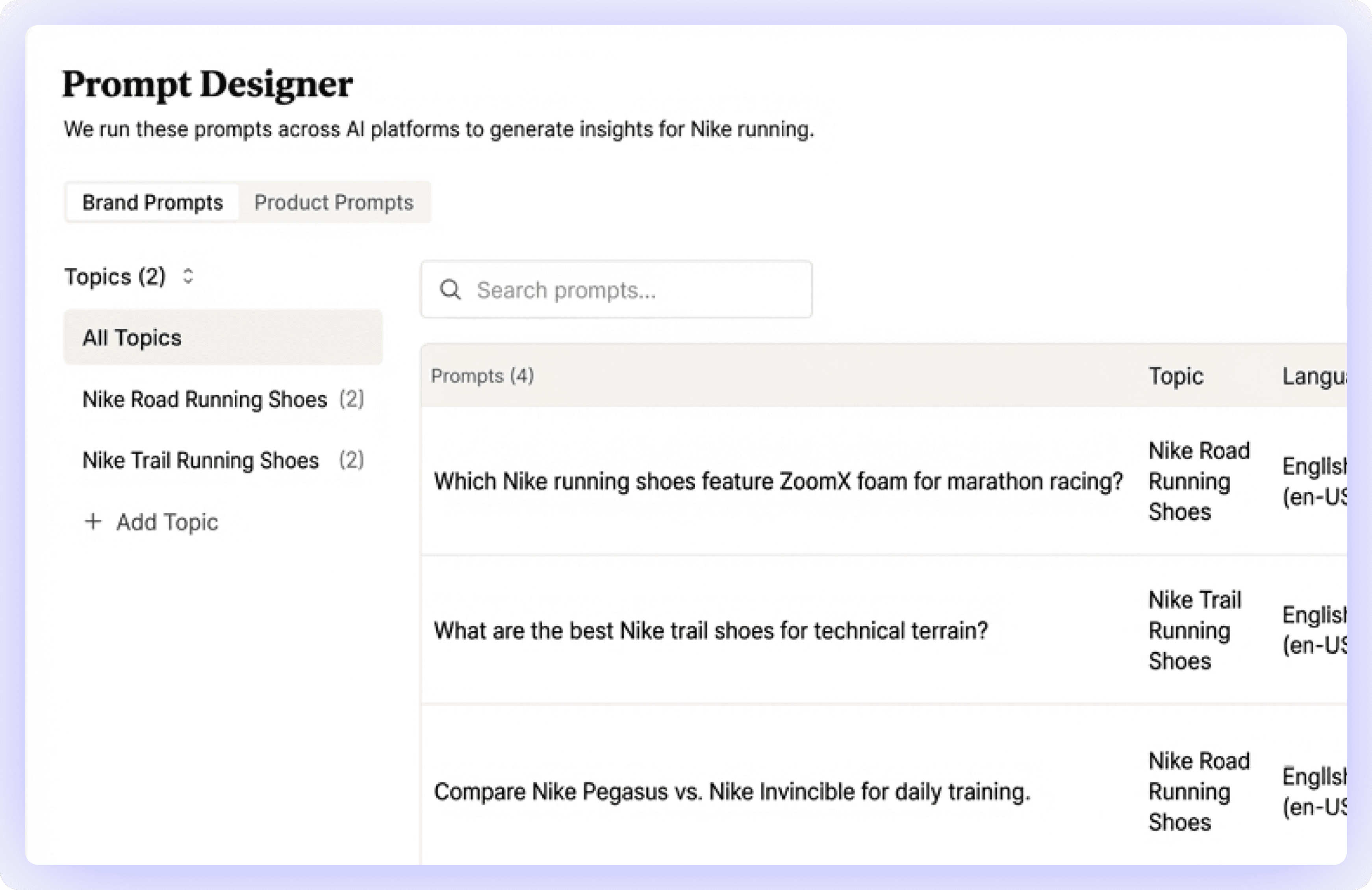This screenshot has width=1372, height=890.
Task: Click the Search prompts input field
Action: (617, 289)
